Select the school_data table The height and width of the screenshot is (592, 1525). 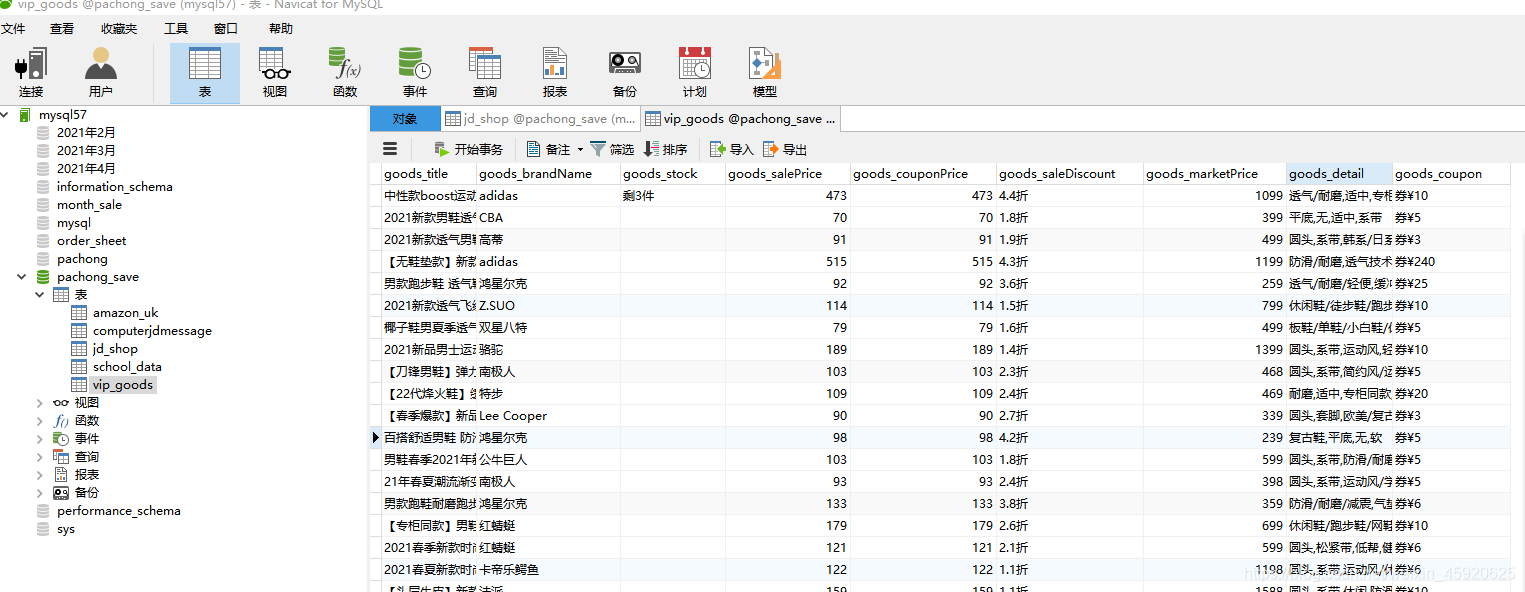point(127,367)
